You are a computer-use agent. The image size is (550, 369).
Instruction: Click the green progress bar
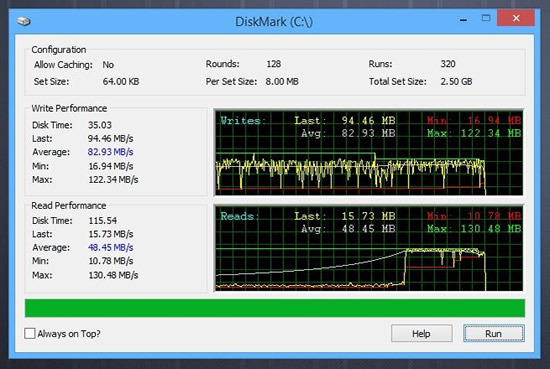coord(275,308)
